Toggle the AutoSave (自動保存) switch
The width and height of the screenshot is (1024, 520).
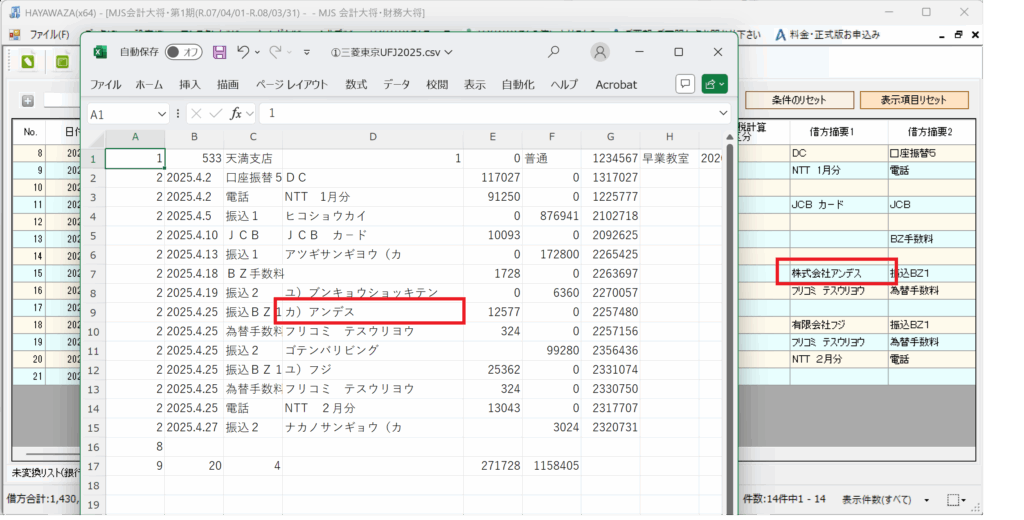[x=184, y=52]
